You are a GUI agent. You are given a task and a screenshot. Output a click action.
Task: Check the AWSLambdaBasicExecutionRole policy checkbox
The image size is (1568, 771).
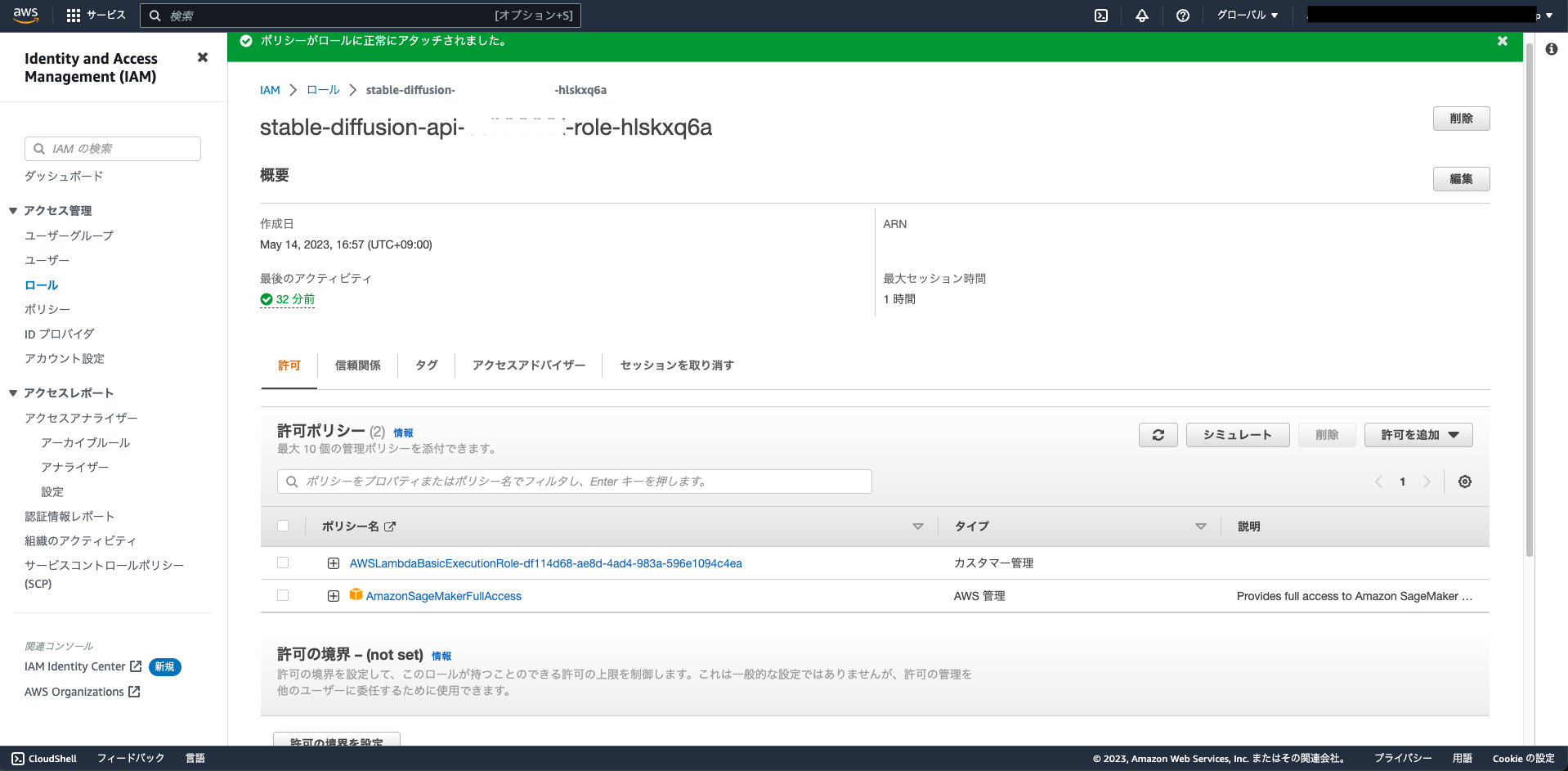tap(283, 563)
